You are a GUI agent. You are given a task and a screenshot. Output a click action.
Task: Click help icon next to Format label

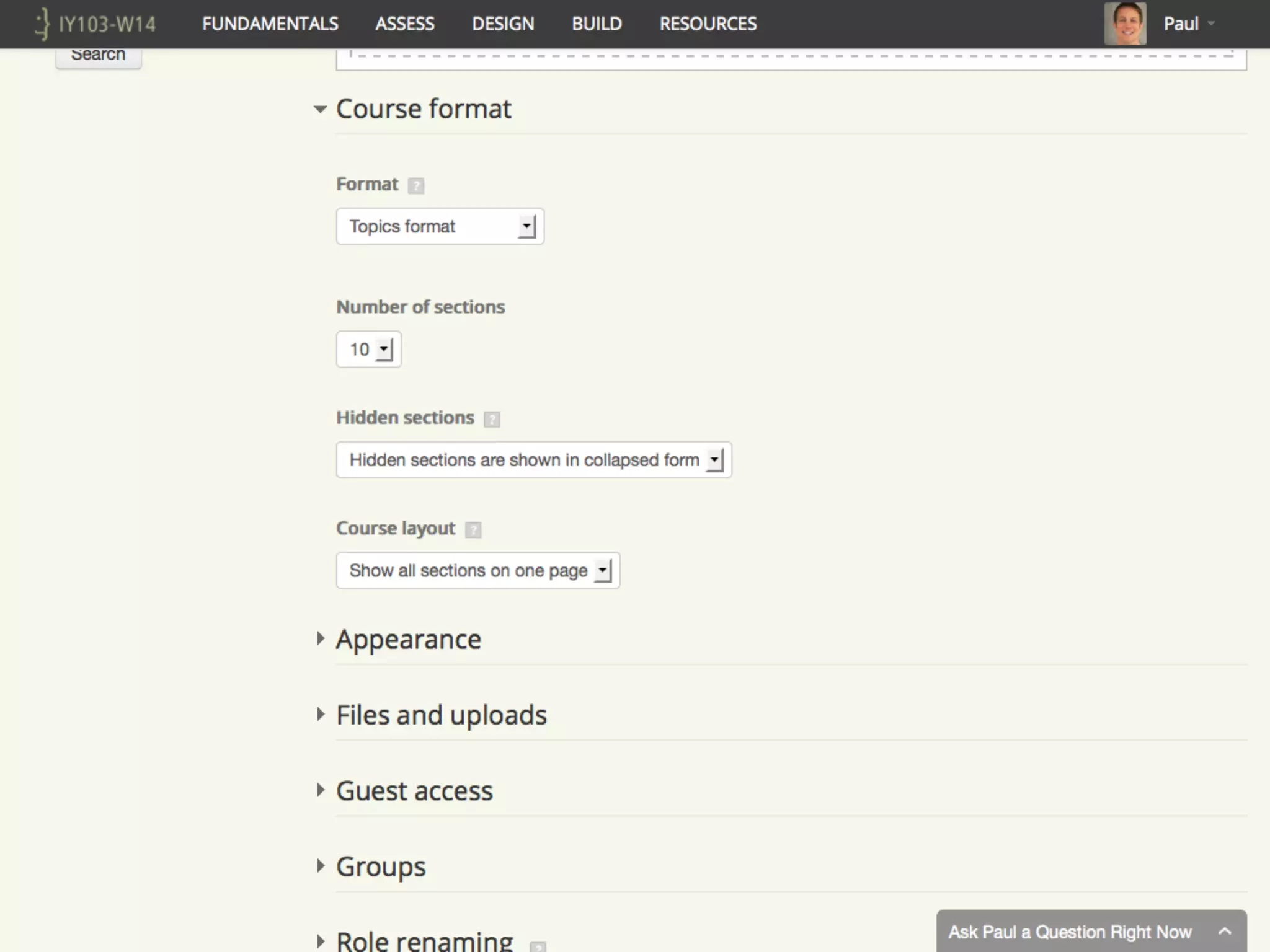416,185
